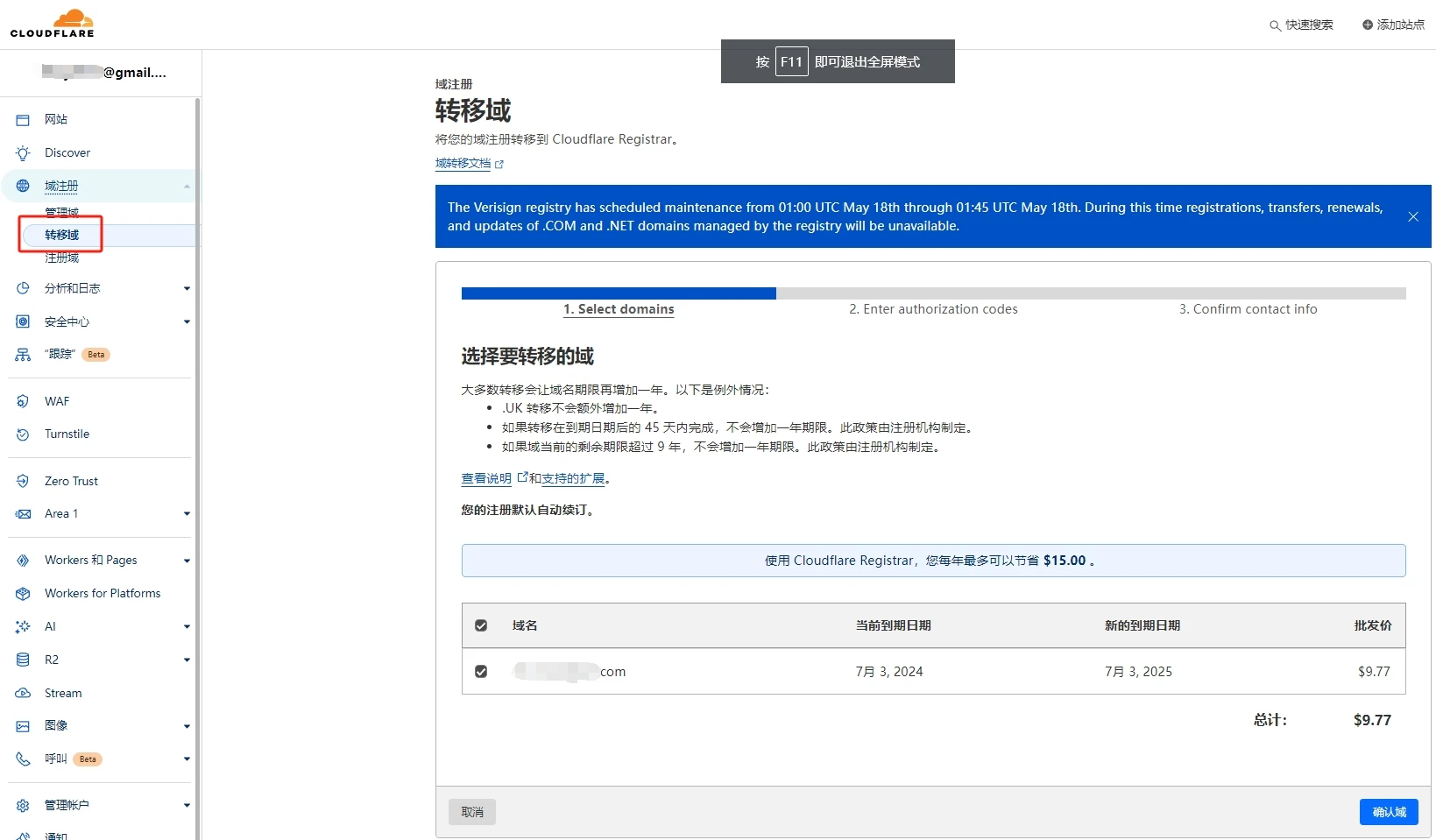Uncheck the .com domain row checkbox
1436x840 pixels.
click(481, 672)
